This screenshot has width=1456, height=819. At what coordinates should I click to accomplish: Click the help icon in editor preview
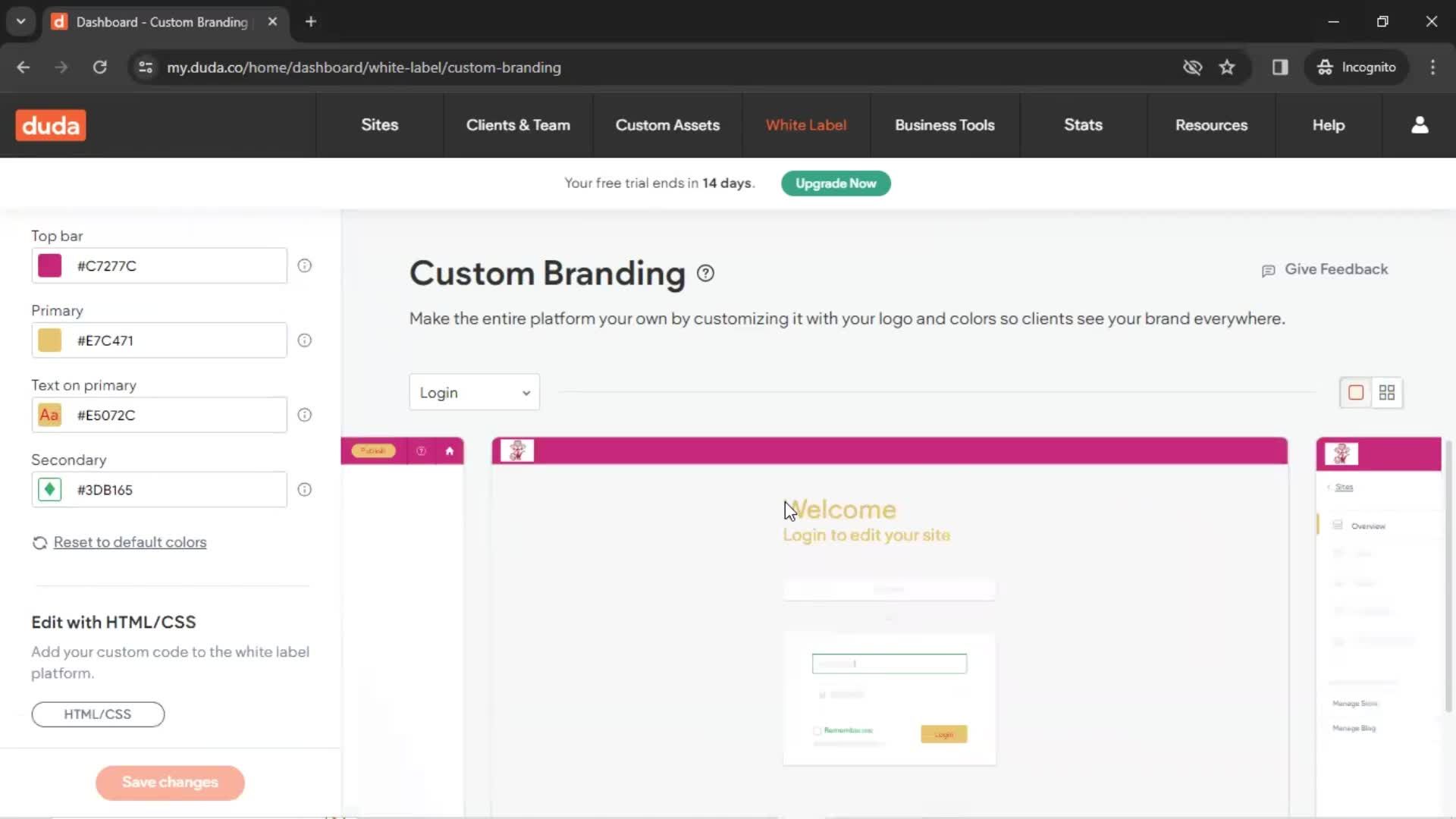pyautogui.click(x=421, y=451)
